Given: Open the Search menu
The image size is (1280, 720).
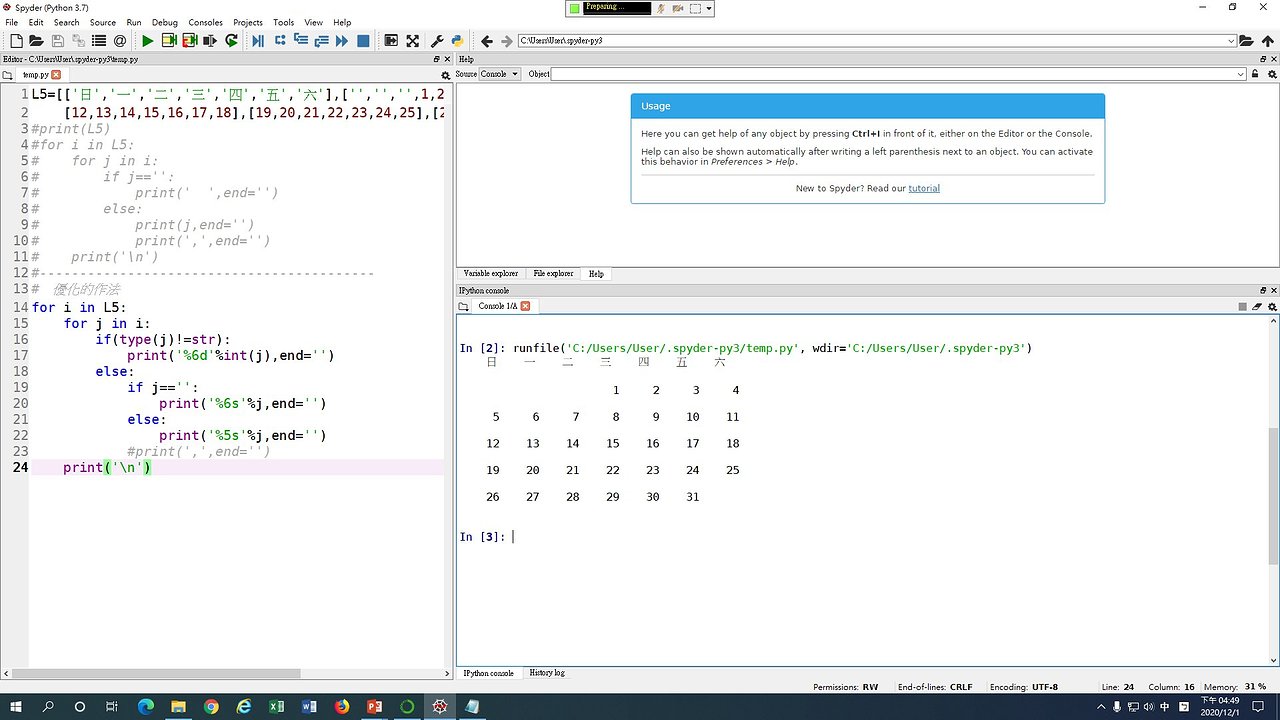Looking at the screenshot, I should [66, 22].
